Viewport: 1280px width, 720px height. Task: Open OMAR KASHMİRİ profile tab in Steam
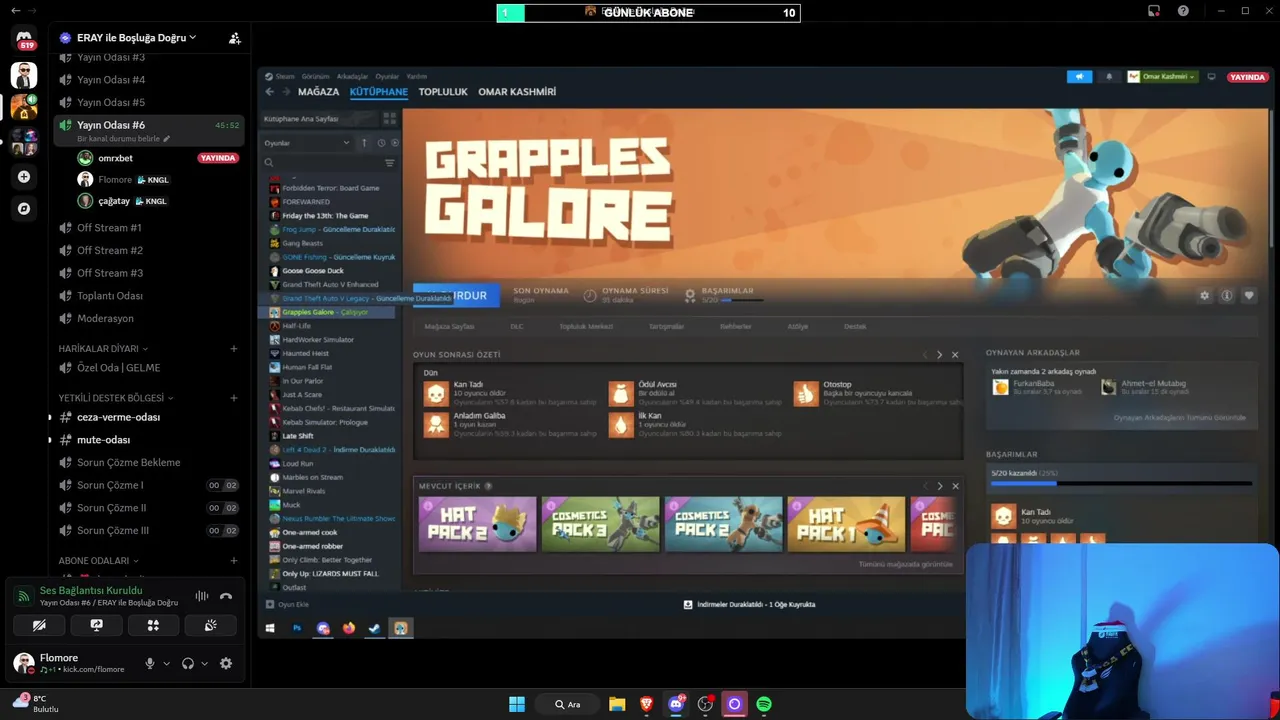(517, 92)
